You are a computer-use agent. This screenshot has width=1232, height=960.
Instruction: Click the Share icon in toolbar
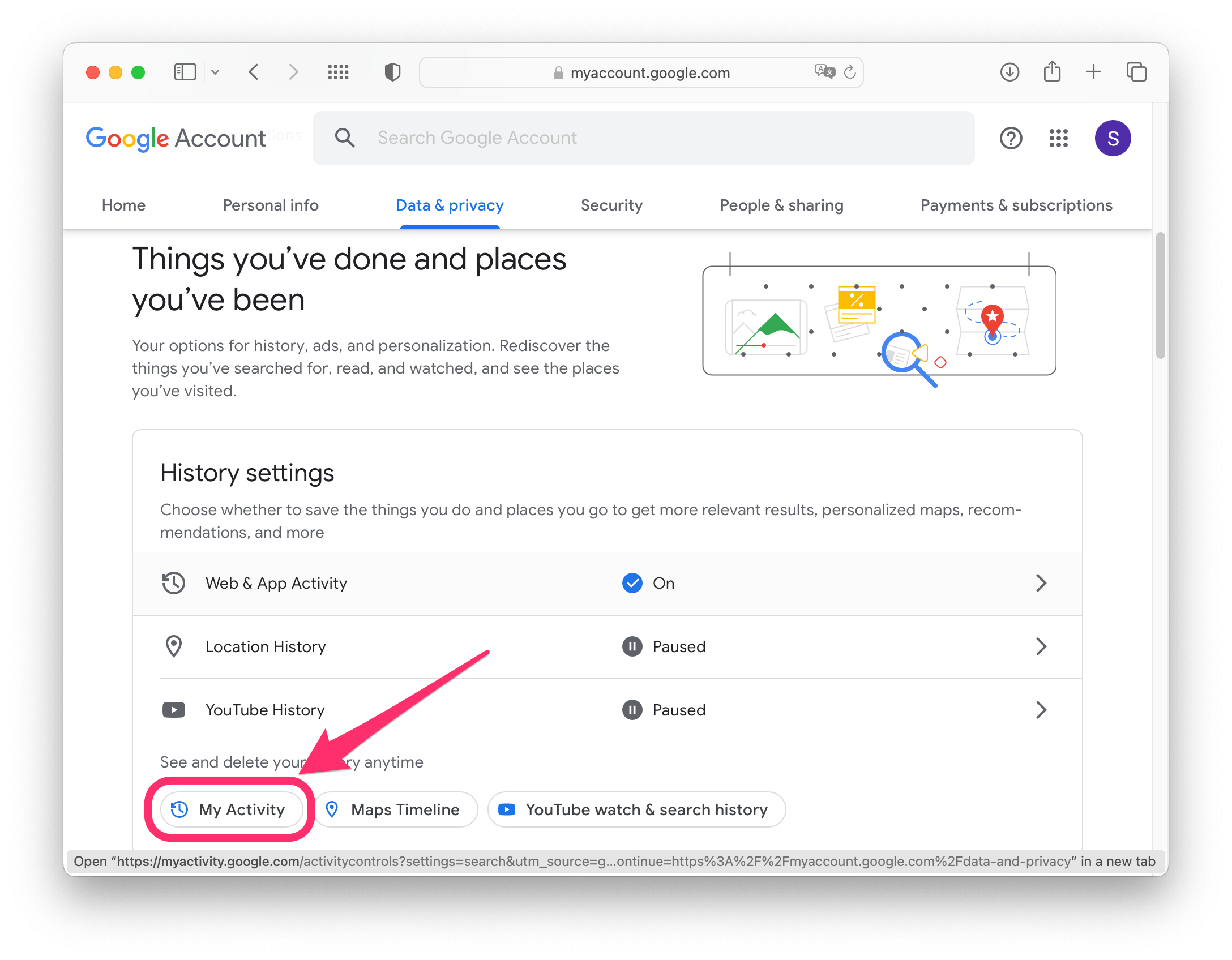[x=1052, y=72]
